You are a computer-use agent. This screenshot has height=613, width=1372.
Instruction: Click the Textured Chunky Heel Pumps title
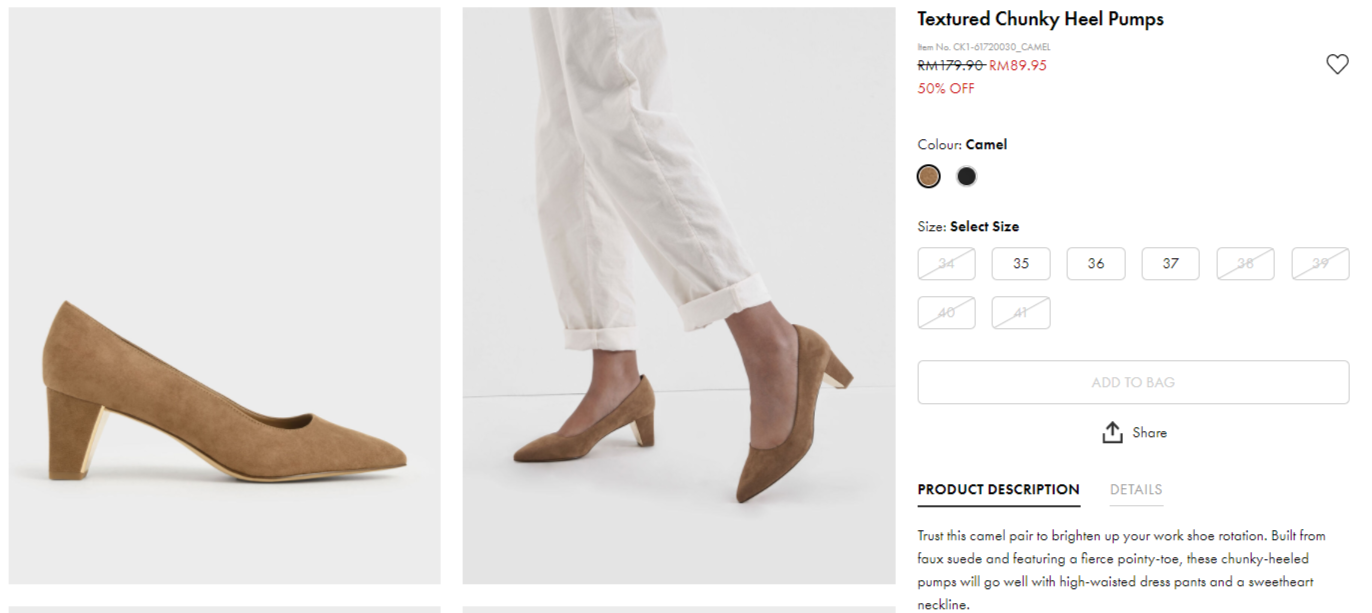tap(1040, 19)
